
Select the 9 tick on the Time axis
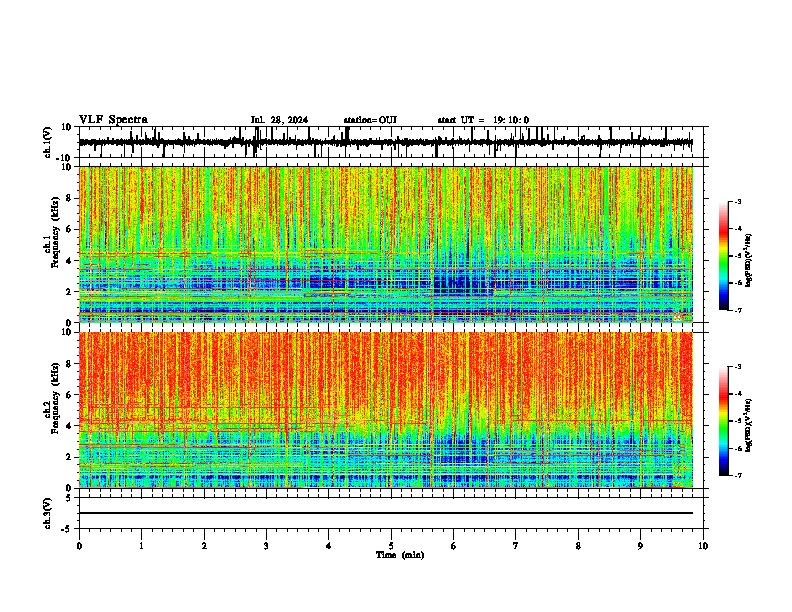pos(640,546)
